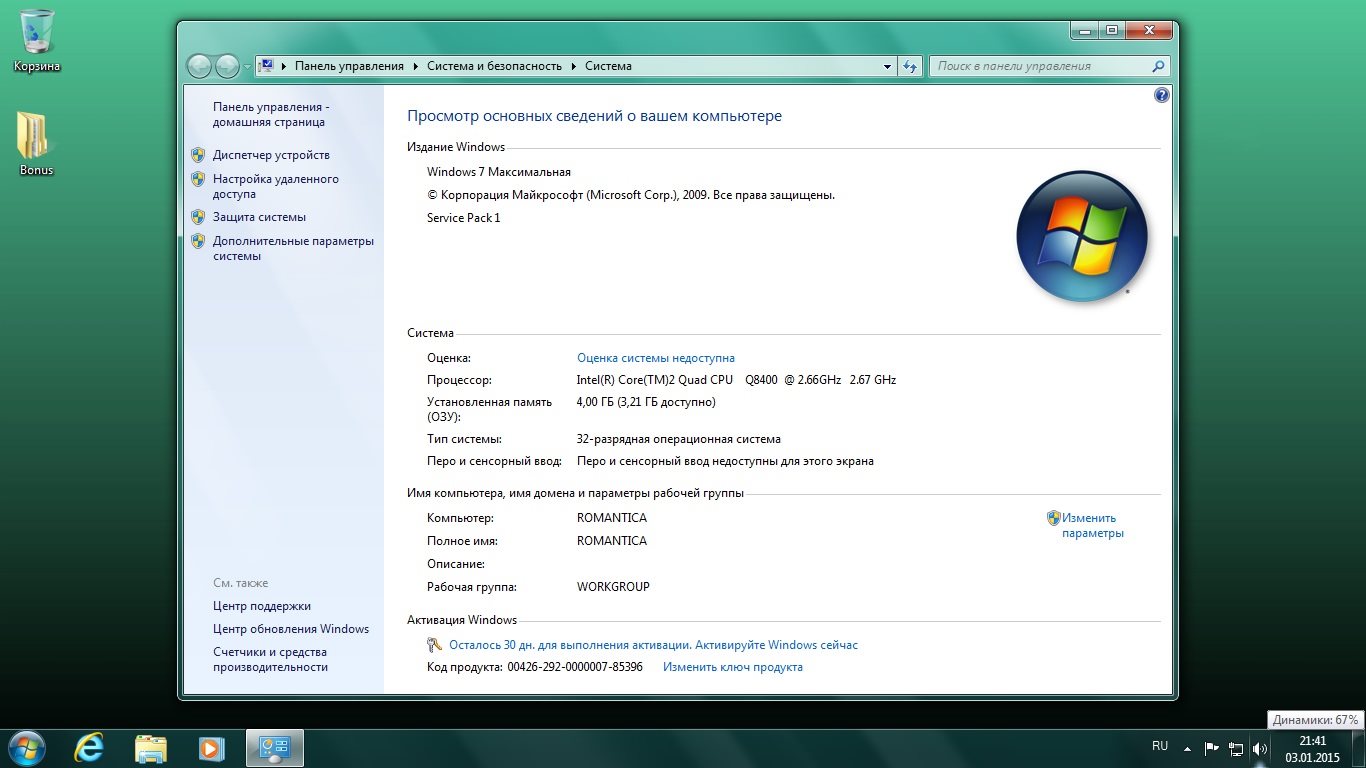Open Защита системы link
Image resolution: width=1366 pixels, height=768 pixels.
pyautogui.click(x=259, y=217)
